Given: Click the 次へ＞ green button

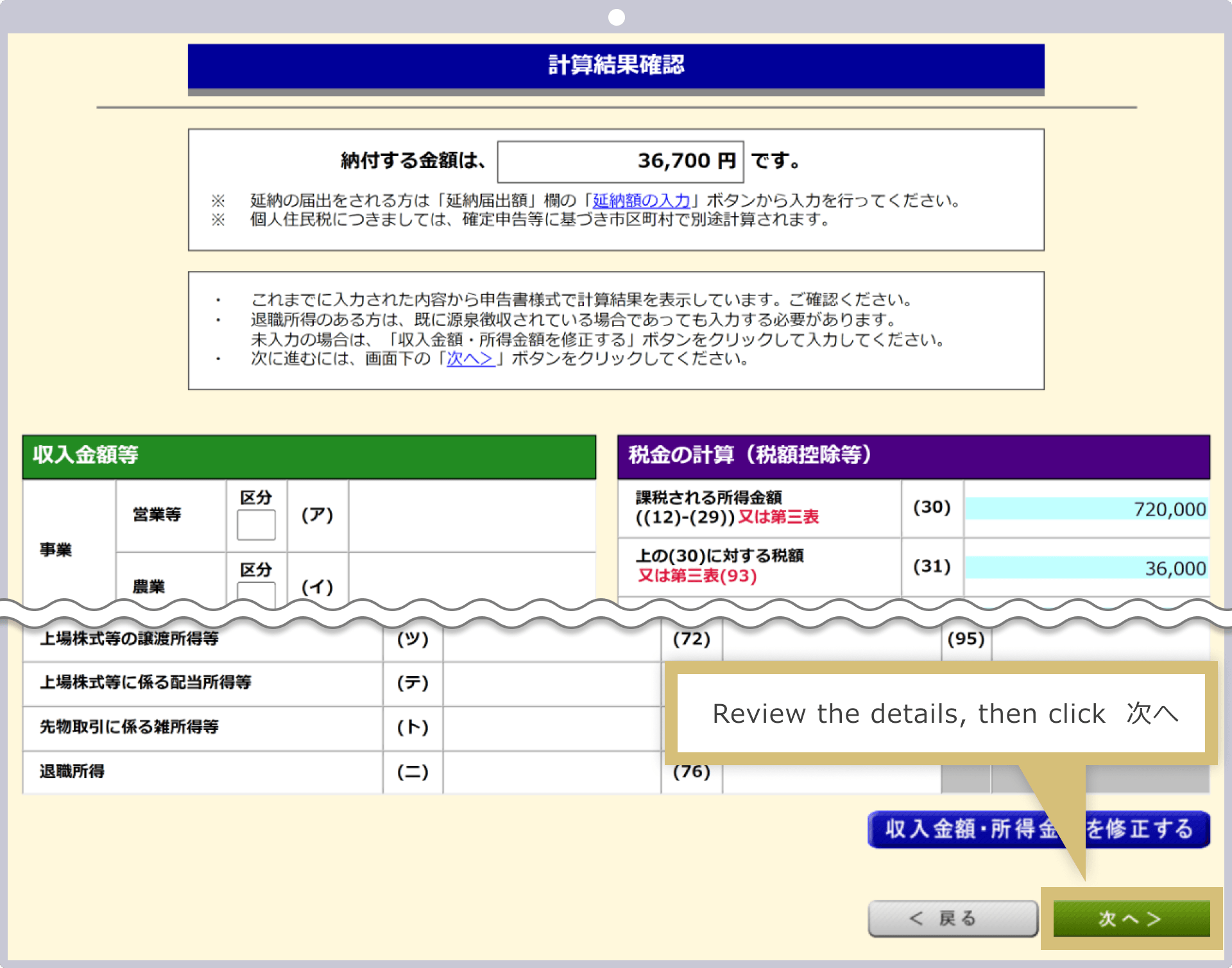Looking at the screenshot, I should 1131,919.
